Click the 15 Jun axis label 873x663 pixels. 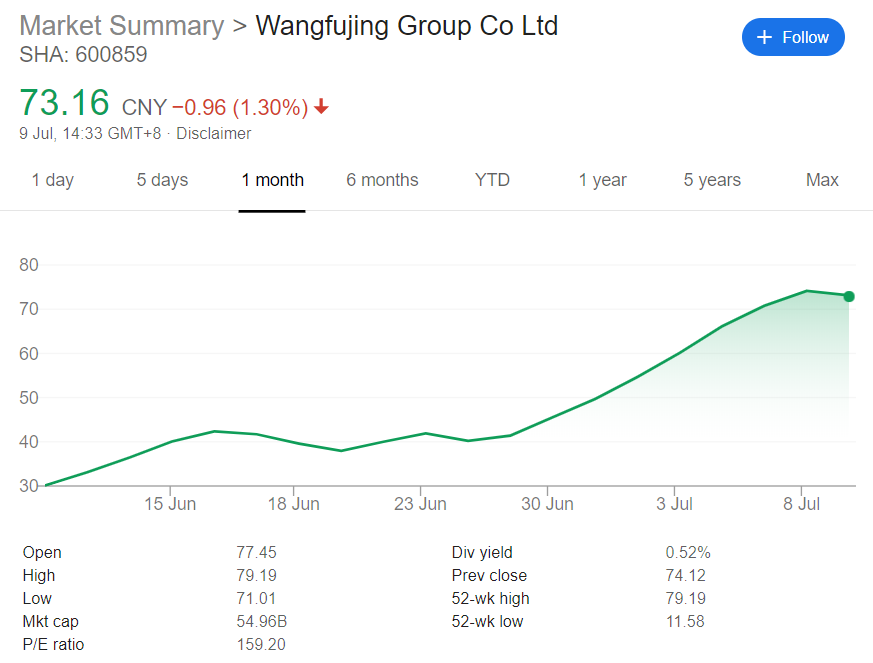(170, 504)
